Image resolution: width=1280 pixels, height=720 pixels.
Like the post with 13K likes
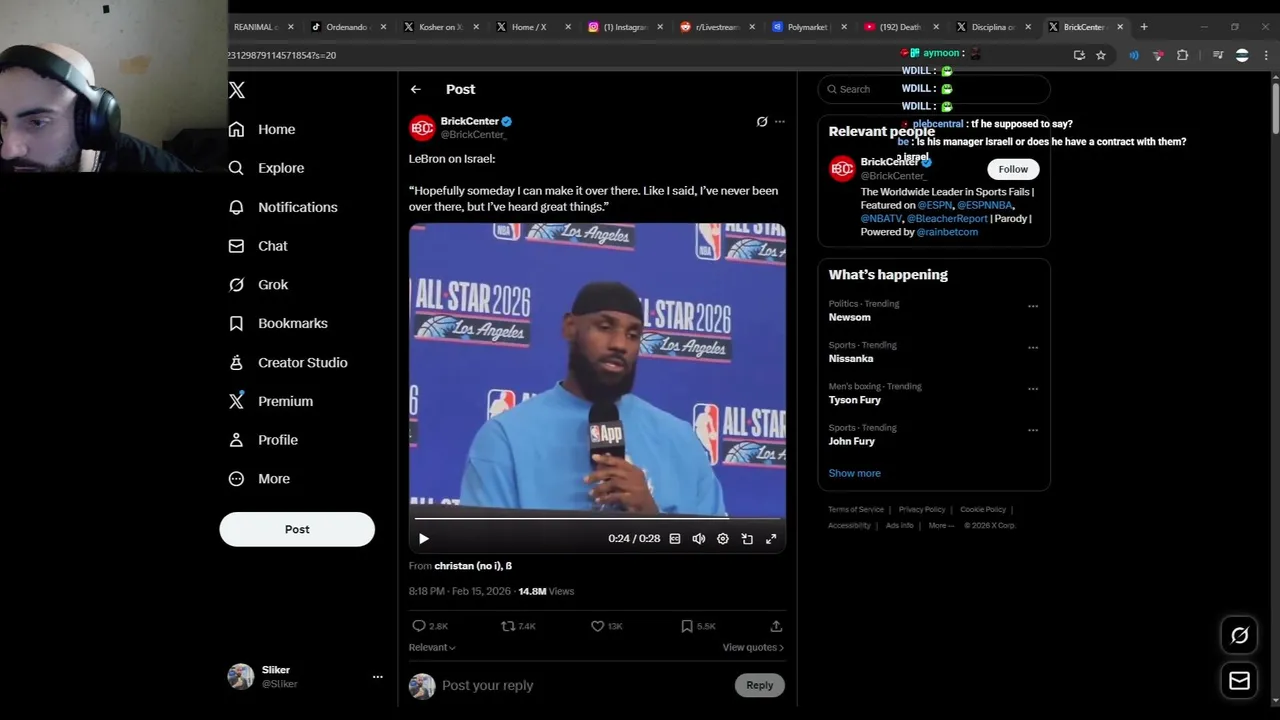point(597,626)
